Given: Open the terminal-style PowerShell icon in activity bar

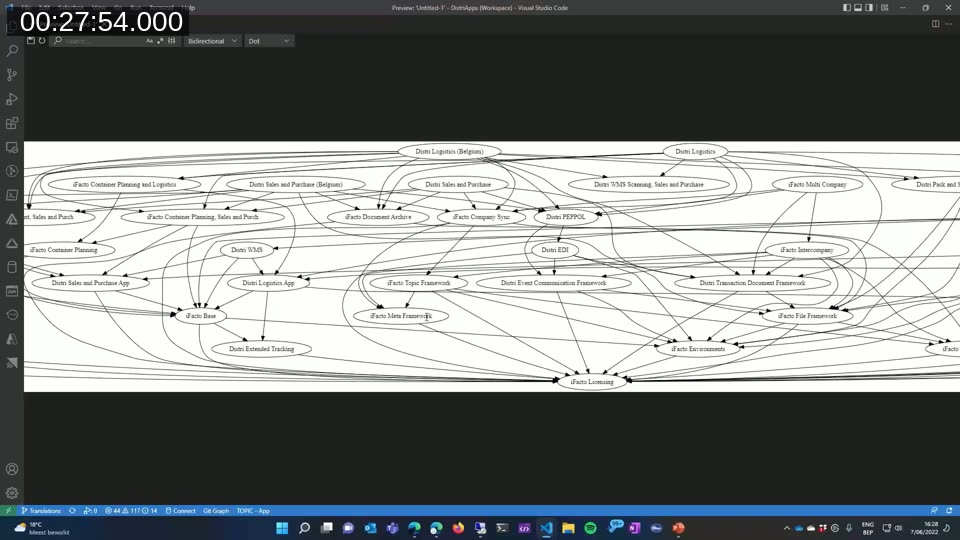Looking at the screenshot, I should pos(12,195).
